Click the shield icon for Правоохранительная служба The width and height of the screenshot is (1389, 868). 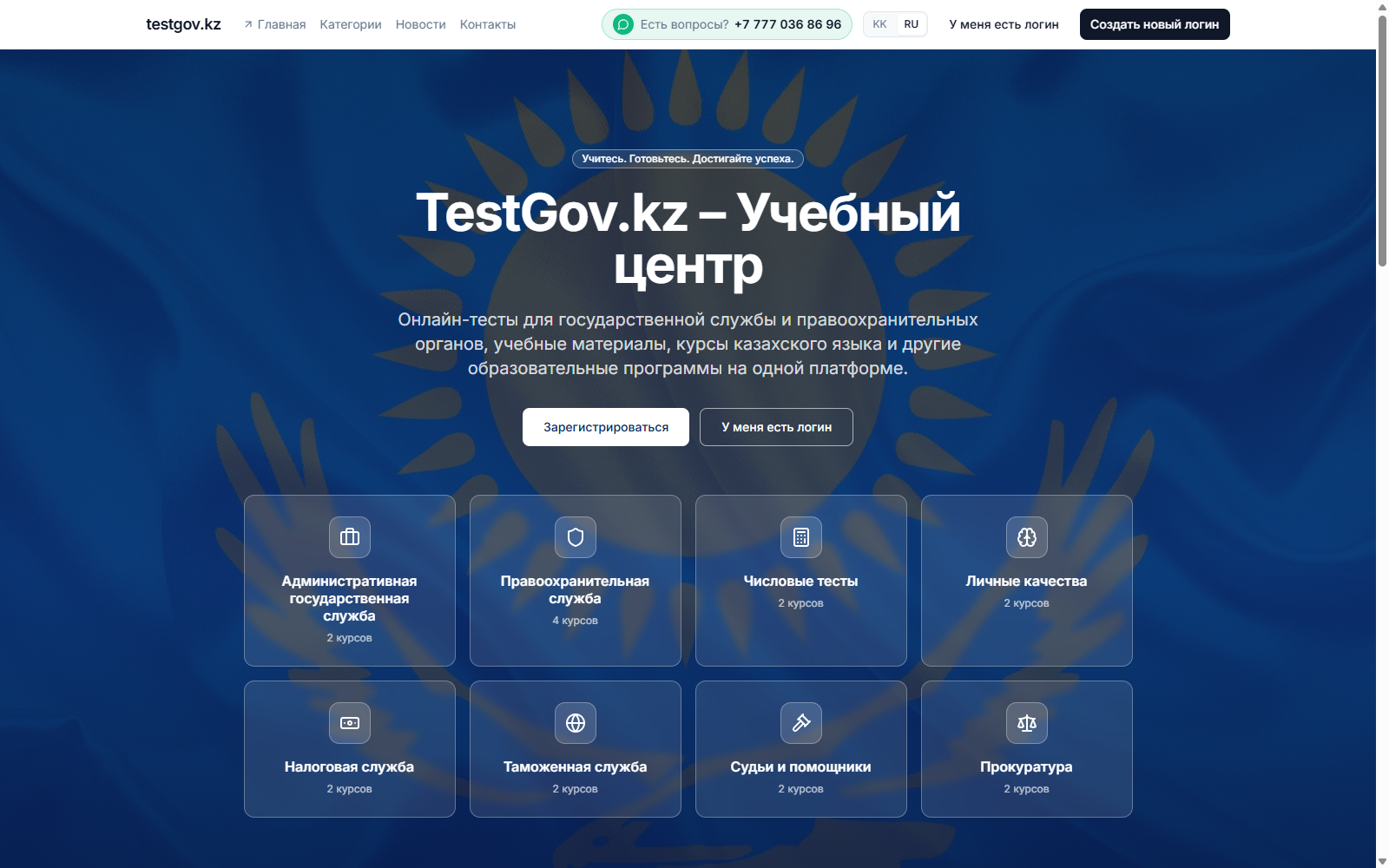(576, 537)
